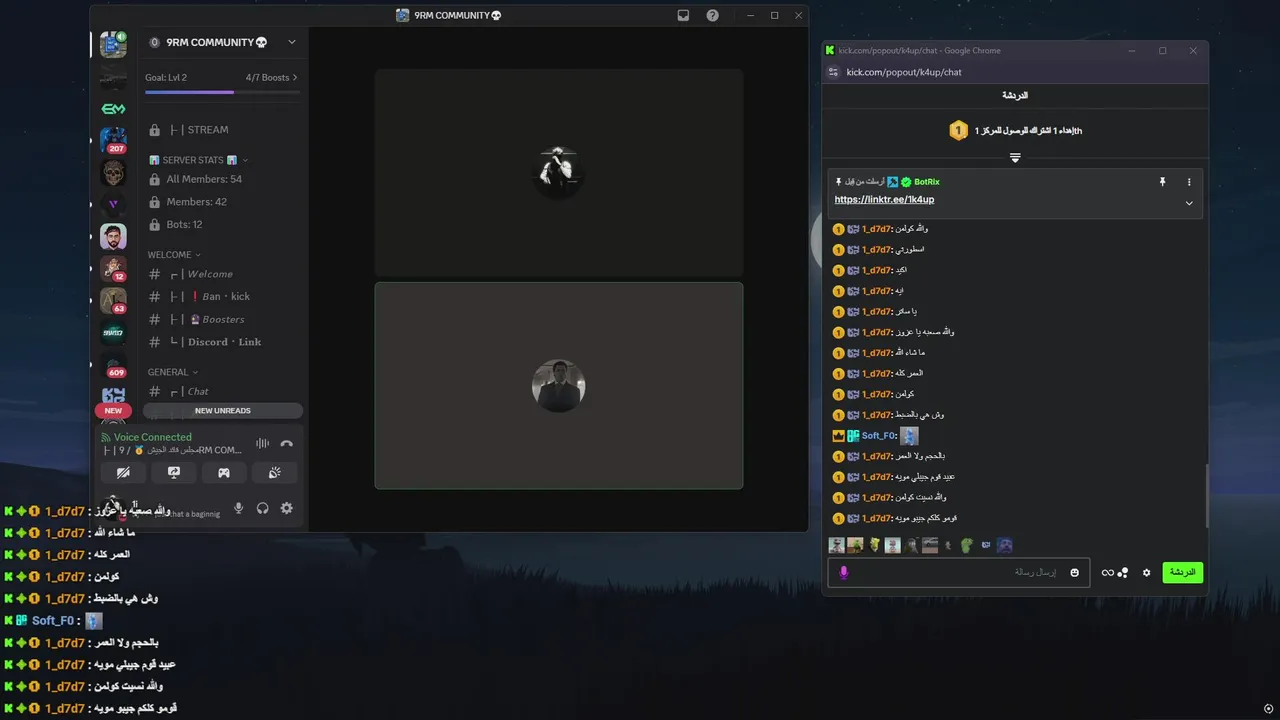Select the EM green logo server
Image resolution: width=1280 pixels, height=720 pixels.
click(113, 108)
